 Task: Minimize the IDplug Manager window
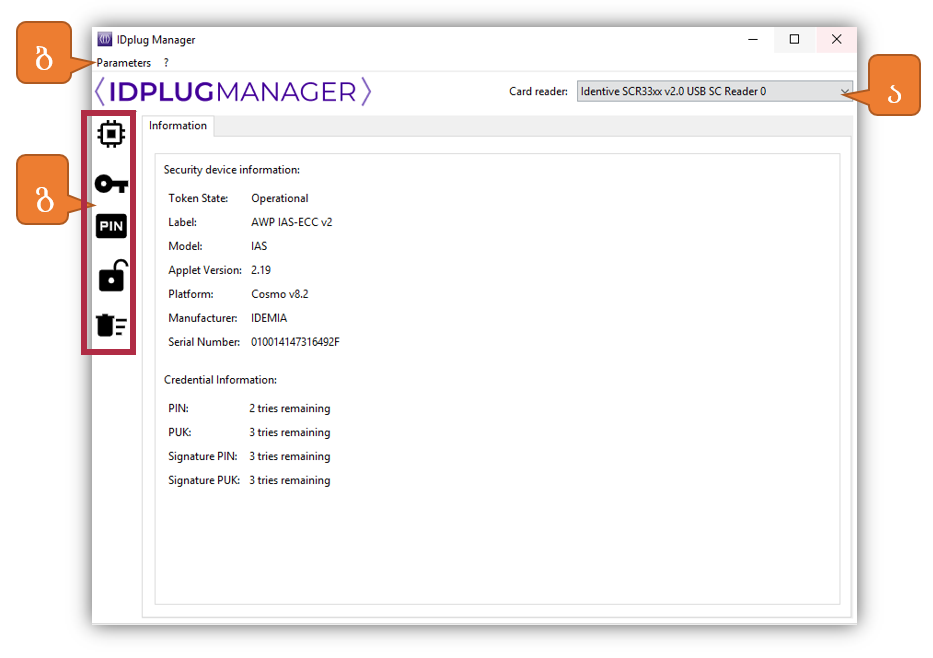pos(753,40)
